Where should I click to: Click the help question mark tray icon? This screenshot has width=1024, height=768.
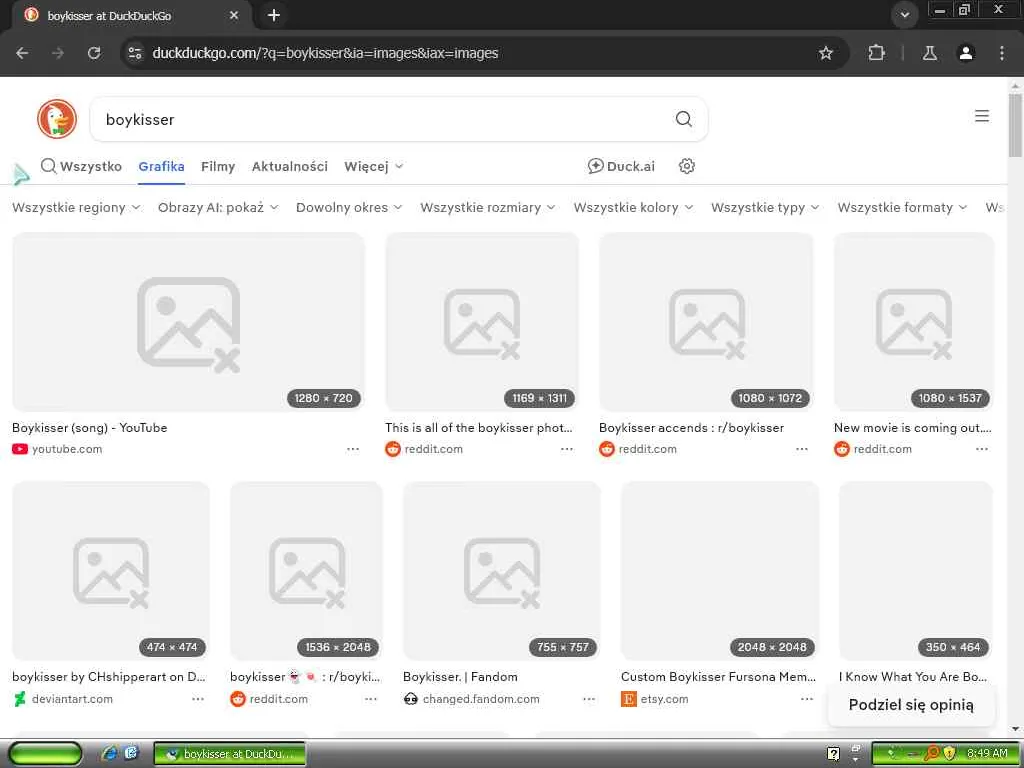tap(833, 754)
